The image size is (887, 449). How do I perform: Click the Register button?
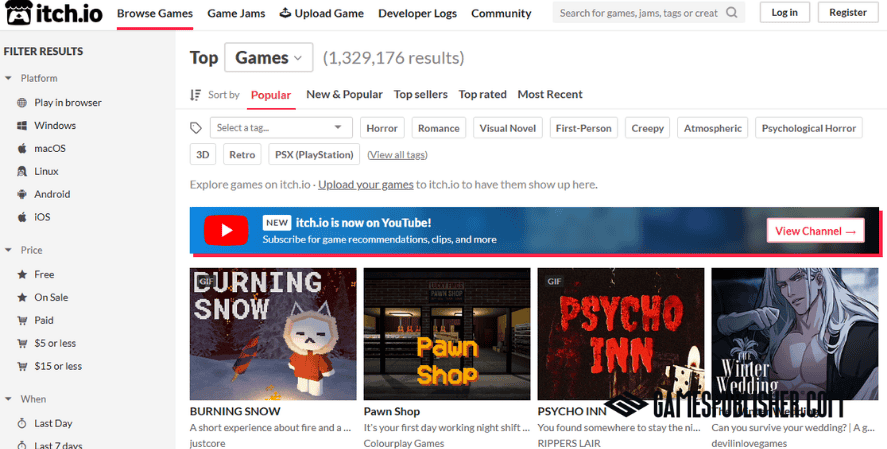[x=848, y=12]
